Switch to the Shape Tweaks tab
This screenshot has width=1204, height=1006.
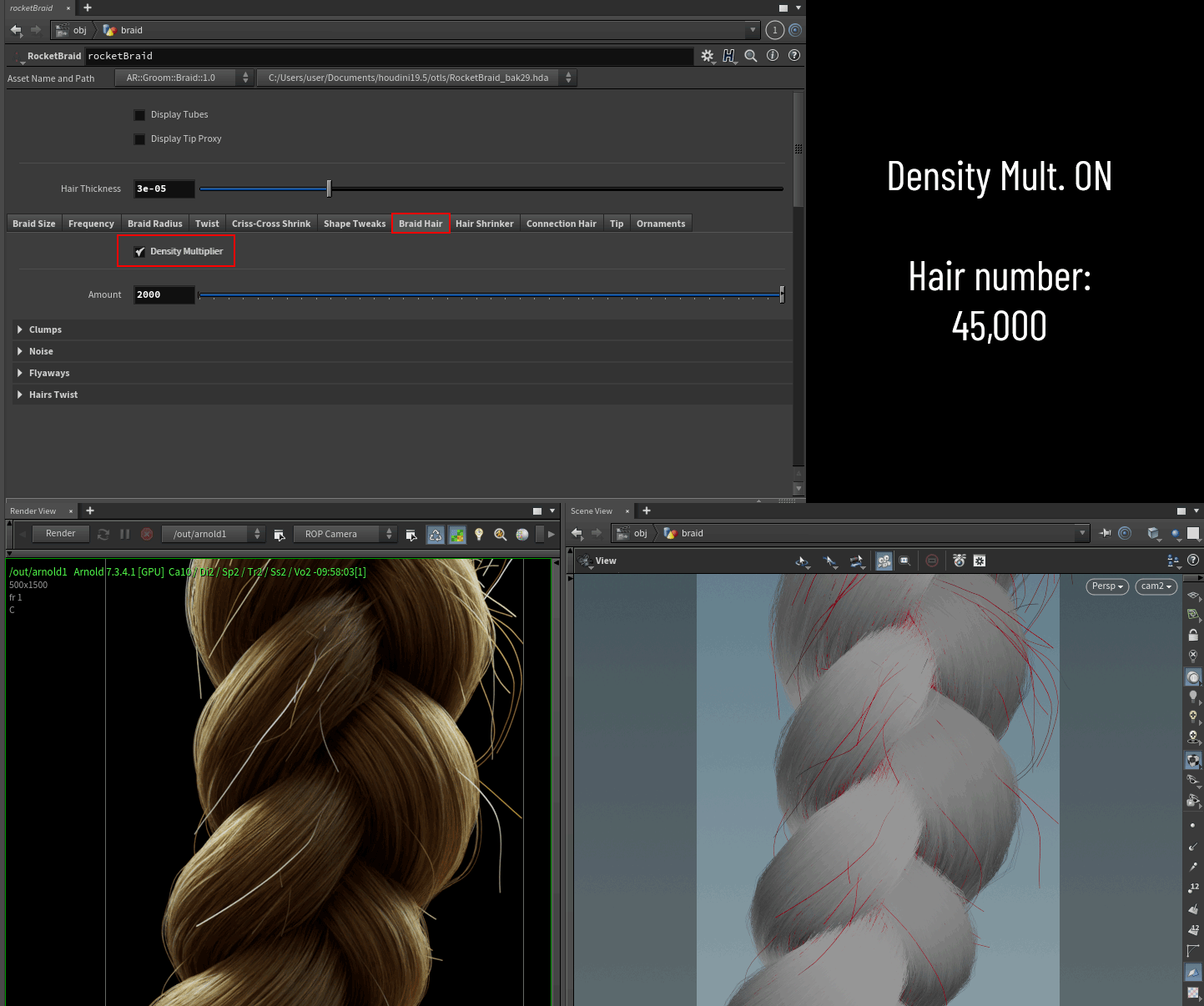pyautogui.click(x=355, y=224)
